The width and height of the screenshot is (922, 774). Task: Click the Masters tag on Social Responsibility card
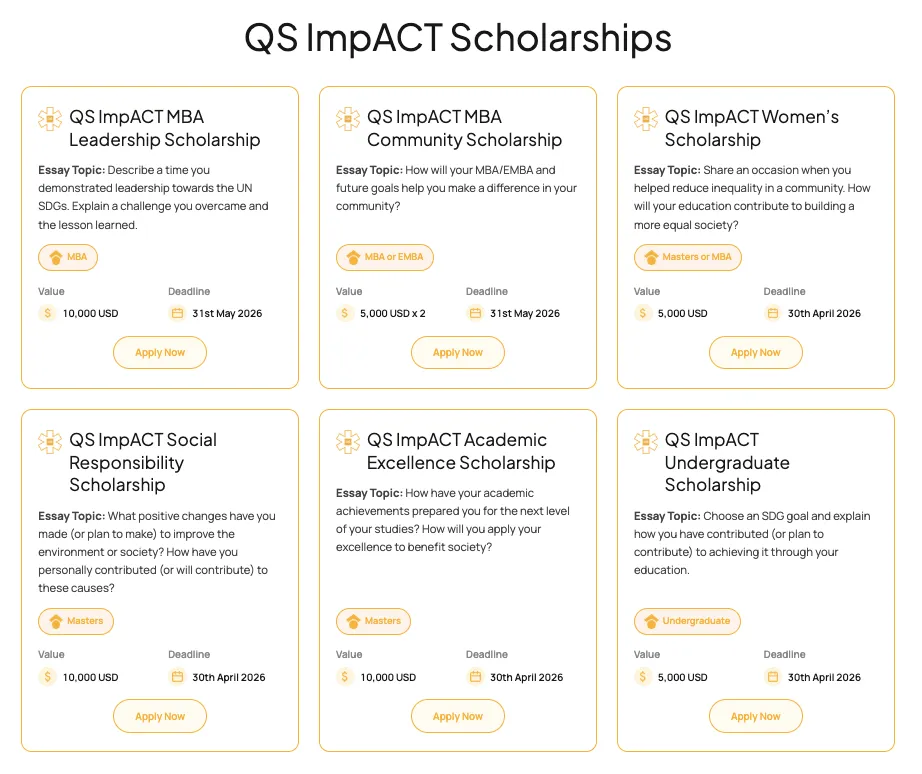click(x=76, y=621)
